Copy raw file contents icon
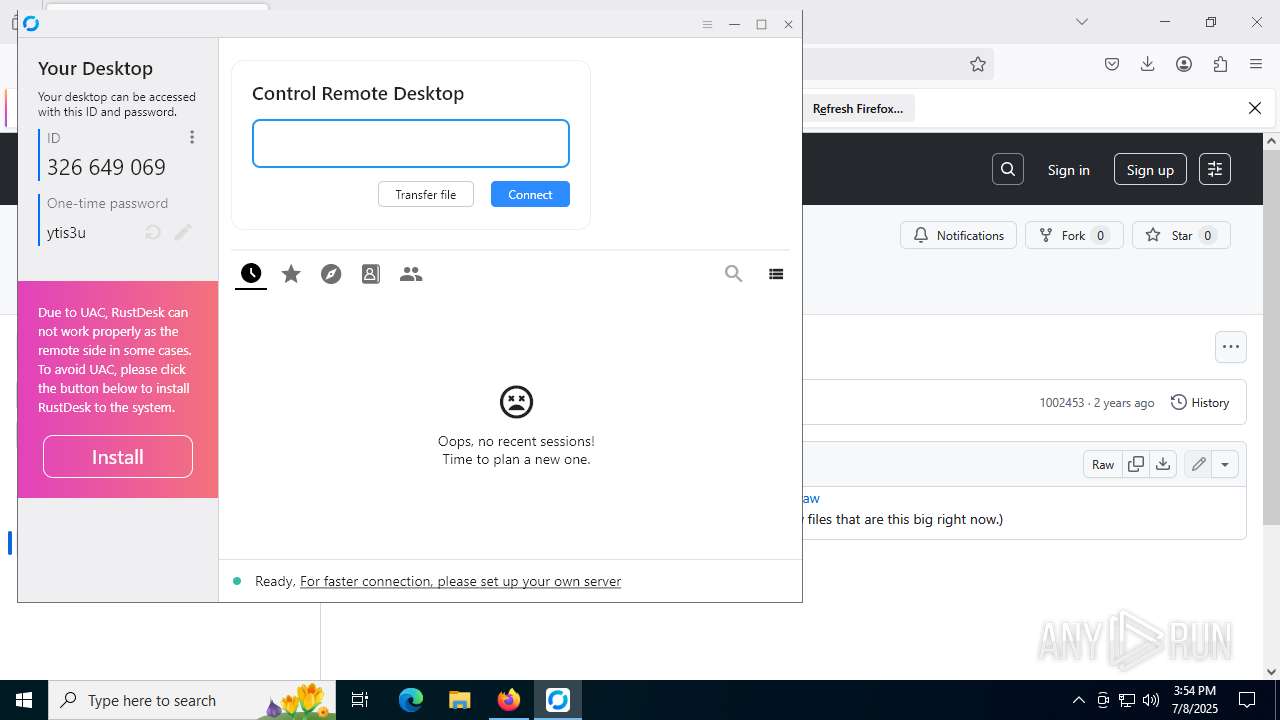The image size is (1280, 720). pyautogui.click(x=1136, y=464)
